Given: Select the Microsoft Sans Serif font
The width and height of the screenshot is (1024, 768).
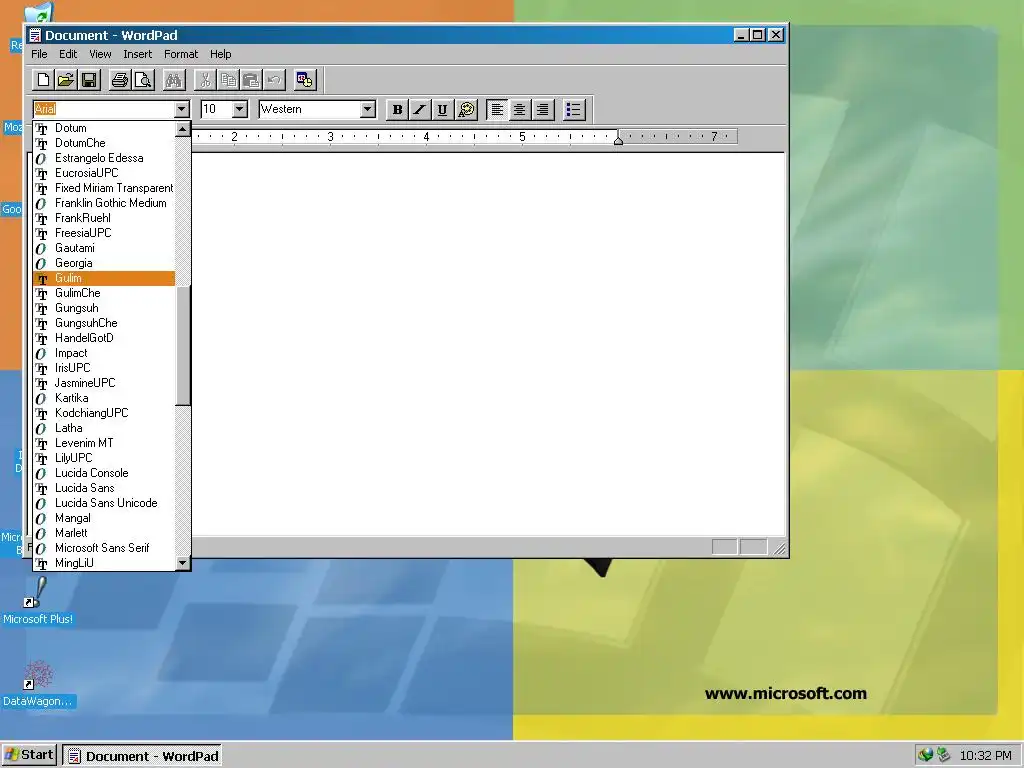Looking at the screenshot, I should coord(104,549).
